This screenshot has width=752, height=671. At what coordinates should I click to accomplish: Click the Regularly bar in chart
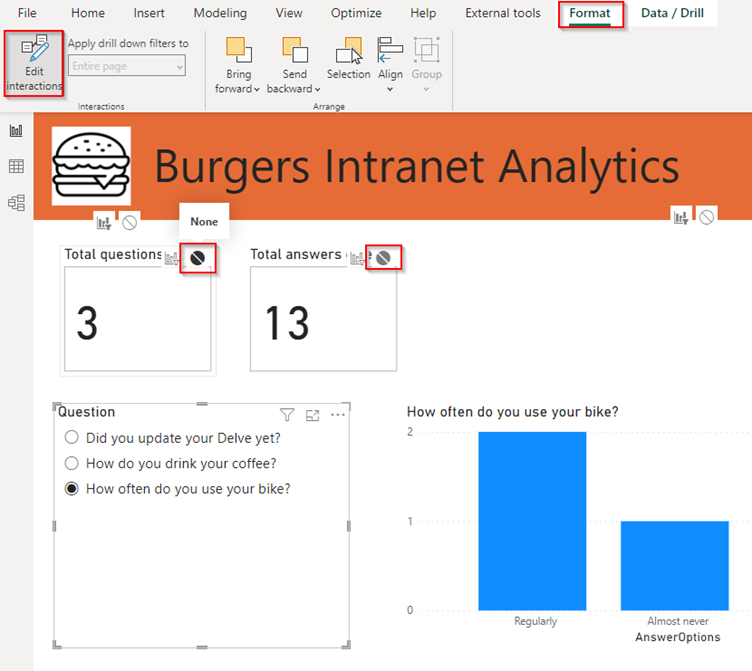tap(532, 521)
